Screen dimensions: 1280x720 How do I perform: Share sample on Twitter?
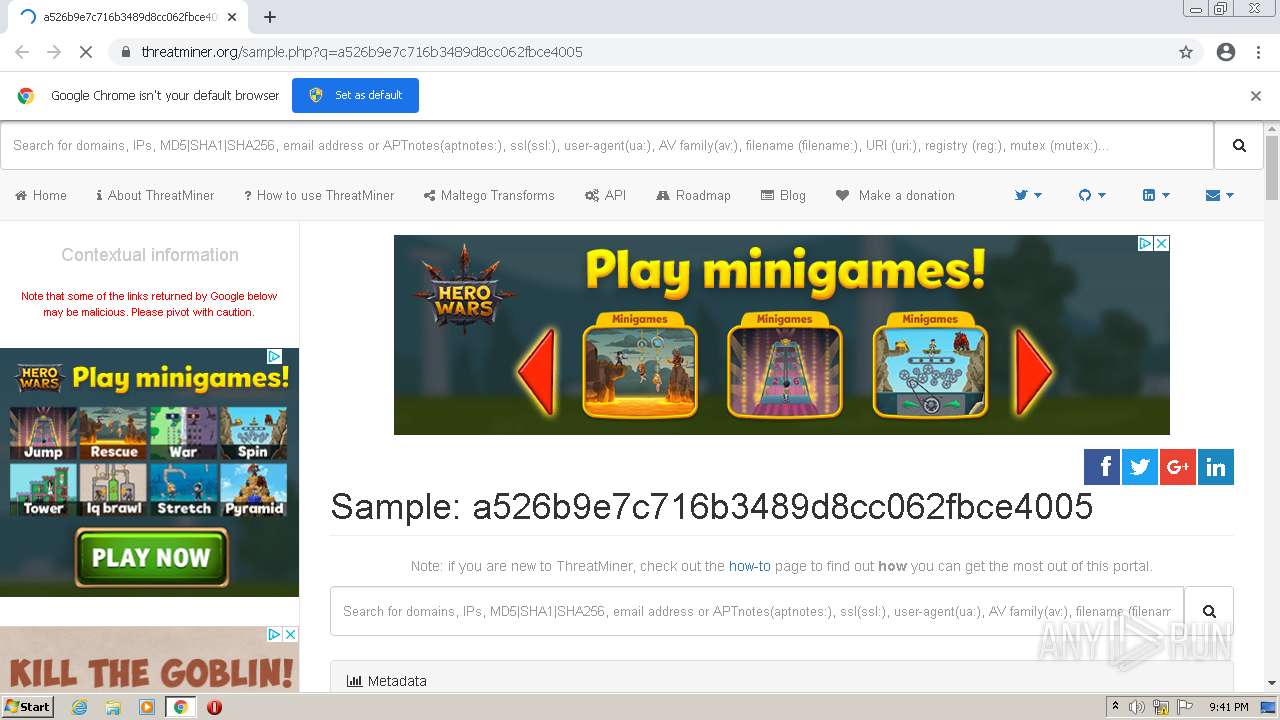point(1140,467)
